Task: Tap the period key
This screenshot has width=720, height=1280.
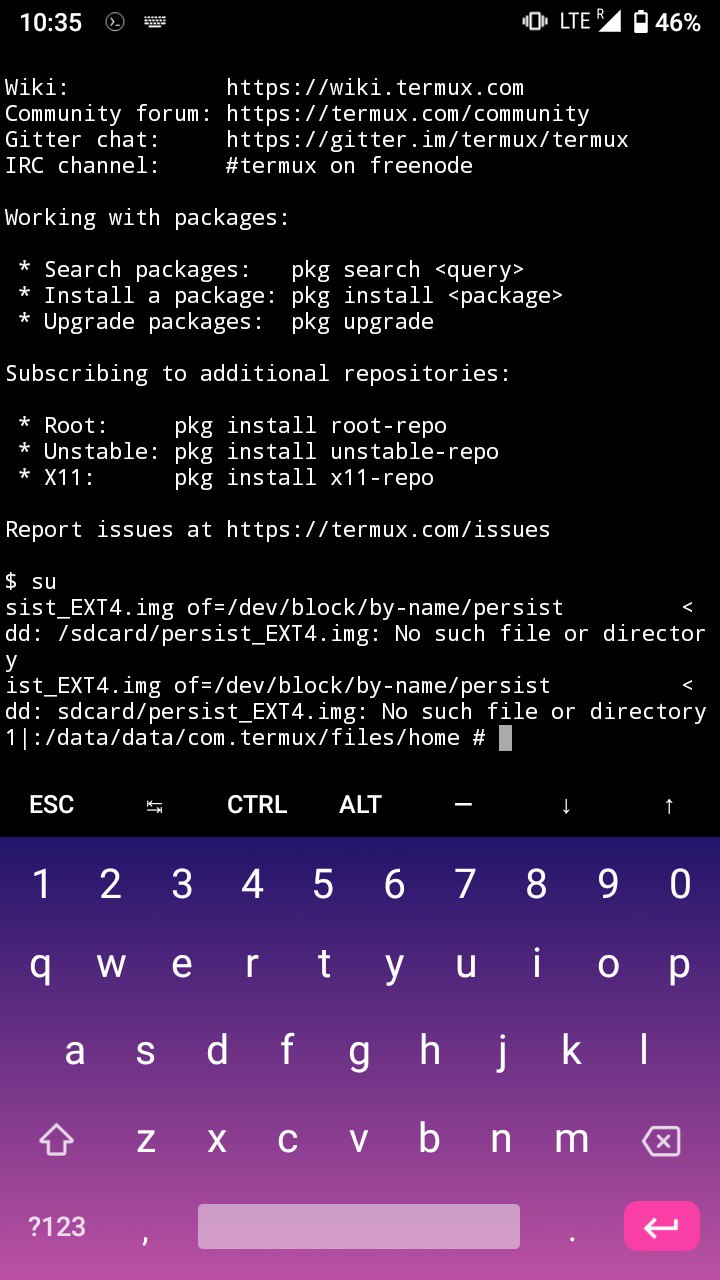Action: [573, 1238]
